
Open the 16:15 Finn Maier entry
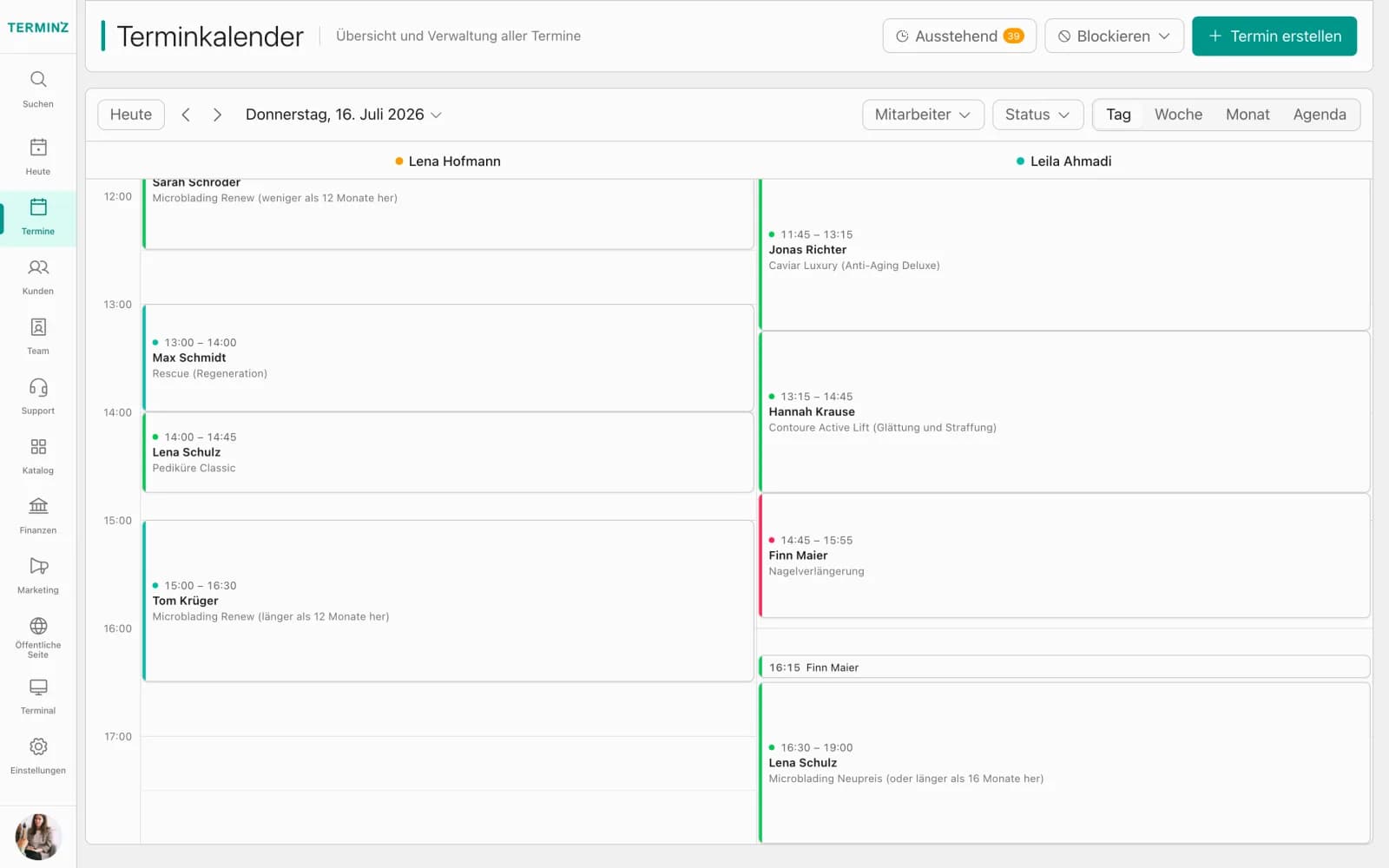tap(1064, 667)
